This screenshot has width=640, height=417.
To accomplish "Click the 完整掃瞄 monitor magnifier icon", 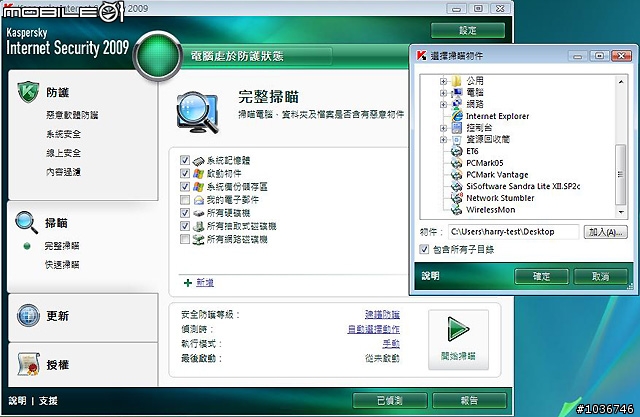I will click(198, 113).
